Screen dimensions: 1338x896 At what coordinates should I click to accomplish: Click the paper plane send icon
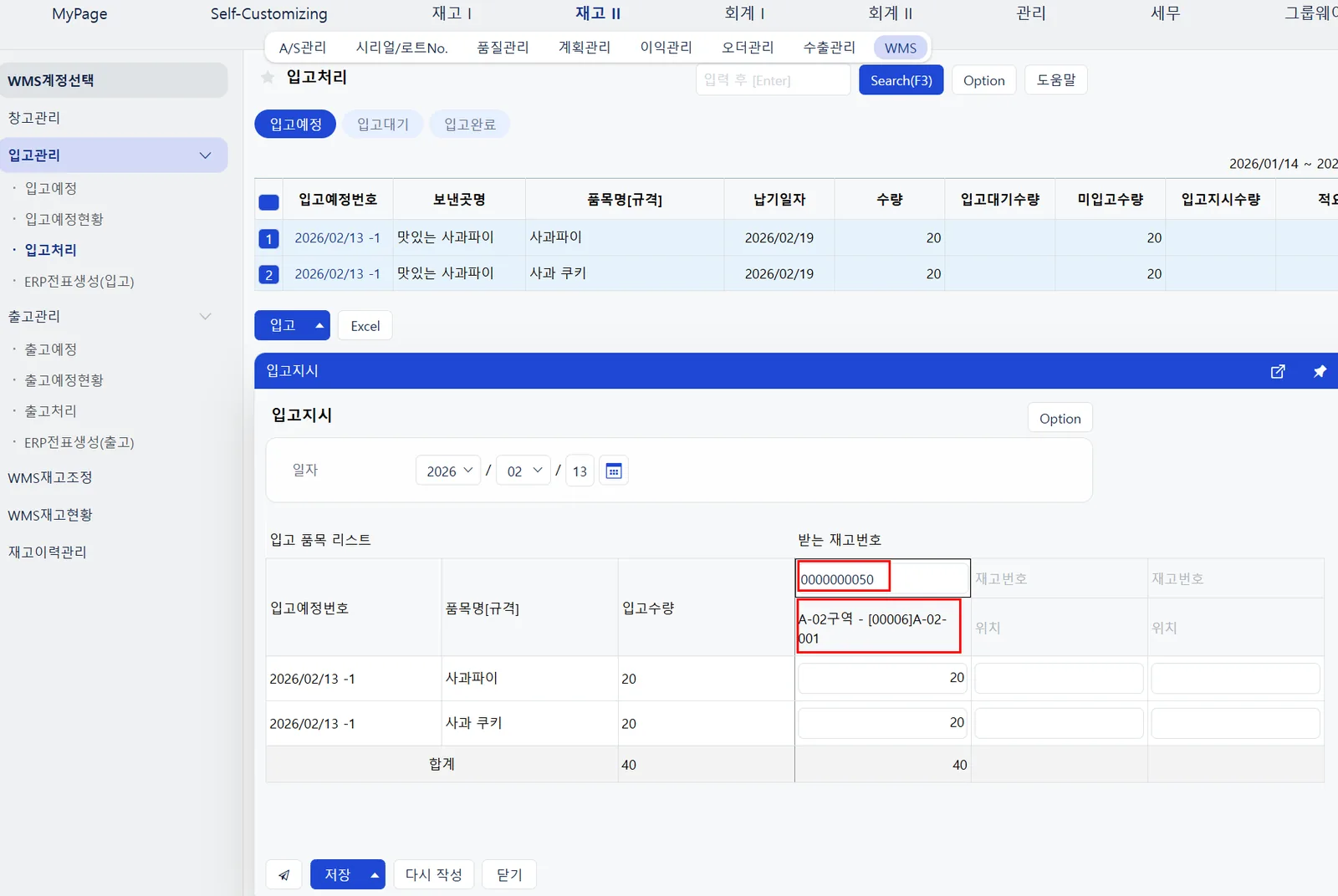pyautogui.click(x=284, y=874)
